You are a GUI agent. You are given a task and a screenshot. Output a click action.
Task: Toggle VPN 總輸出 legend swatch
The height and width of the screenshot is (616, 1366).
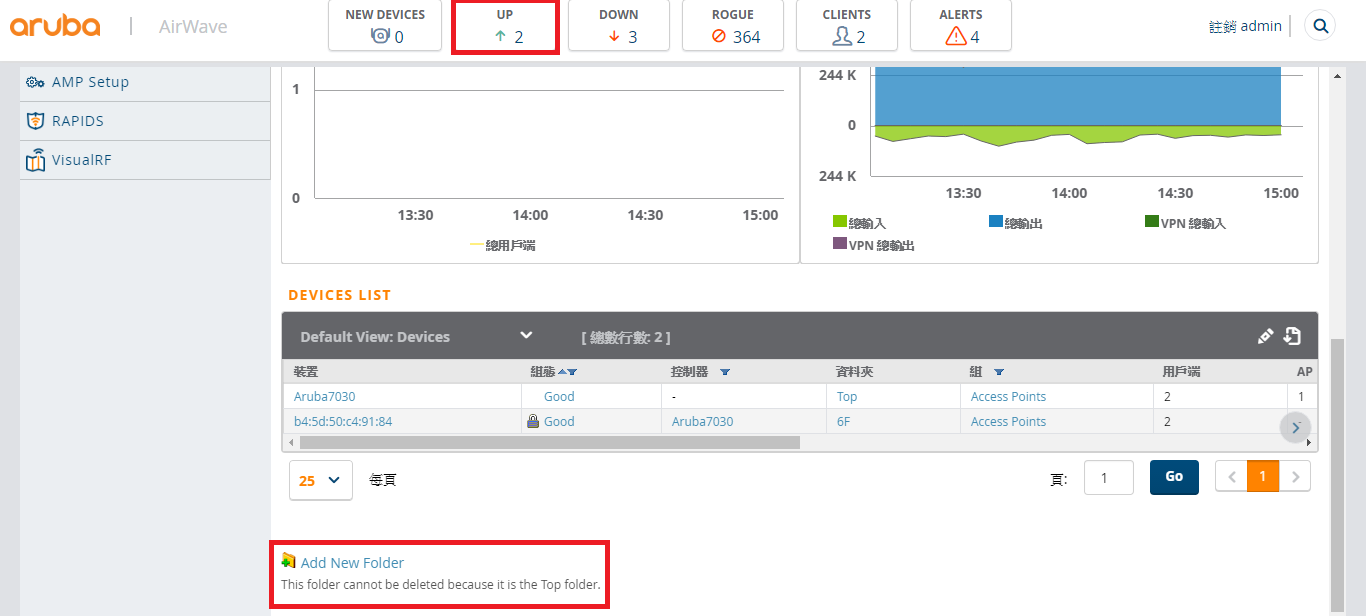[840, 243]
